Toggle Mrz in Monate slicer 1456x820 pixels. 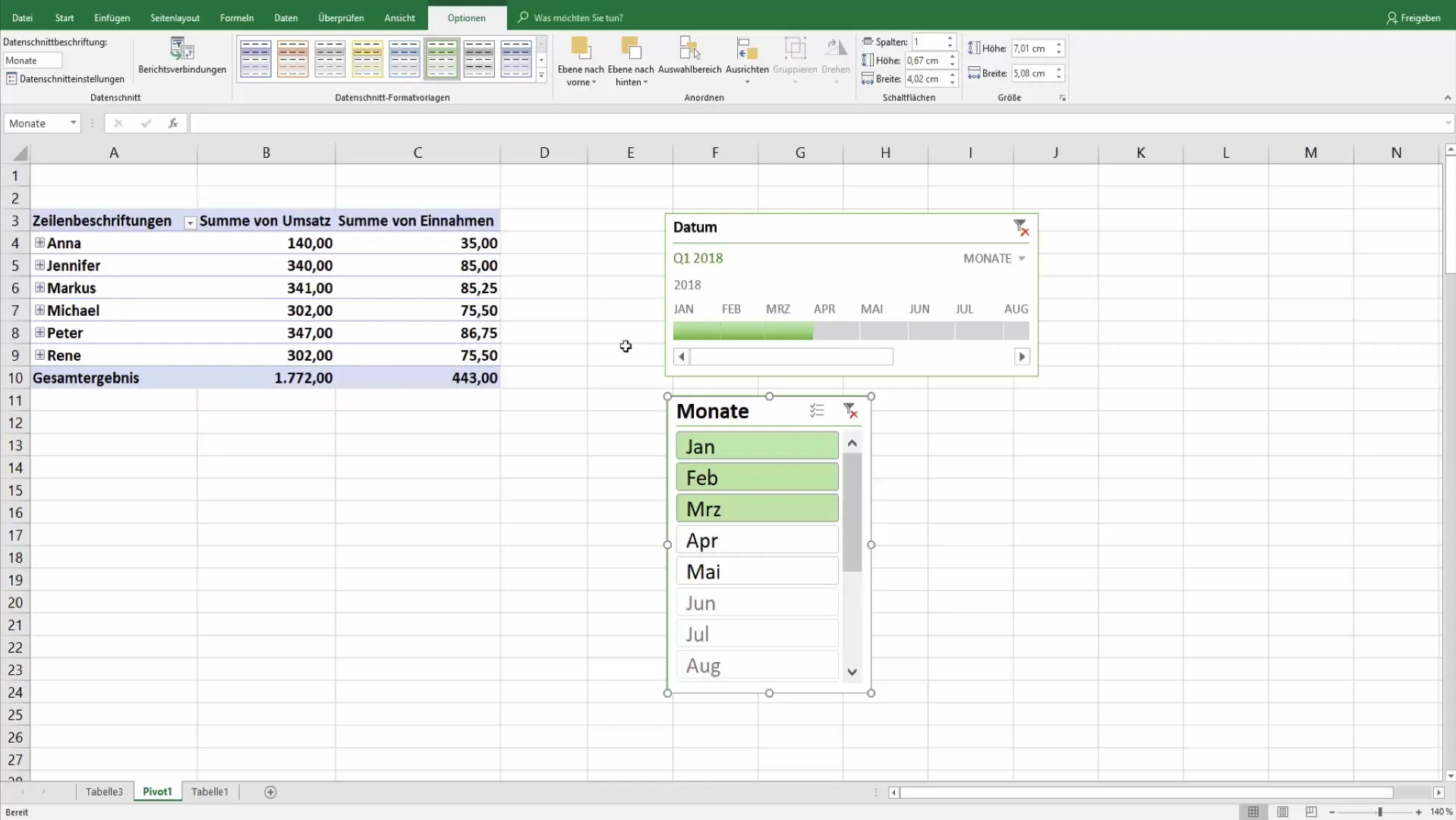(757, 509)
